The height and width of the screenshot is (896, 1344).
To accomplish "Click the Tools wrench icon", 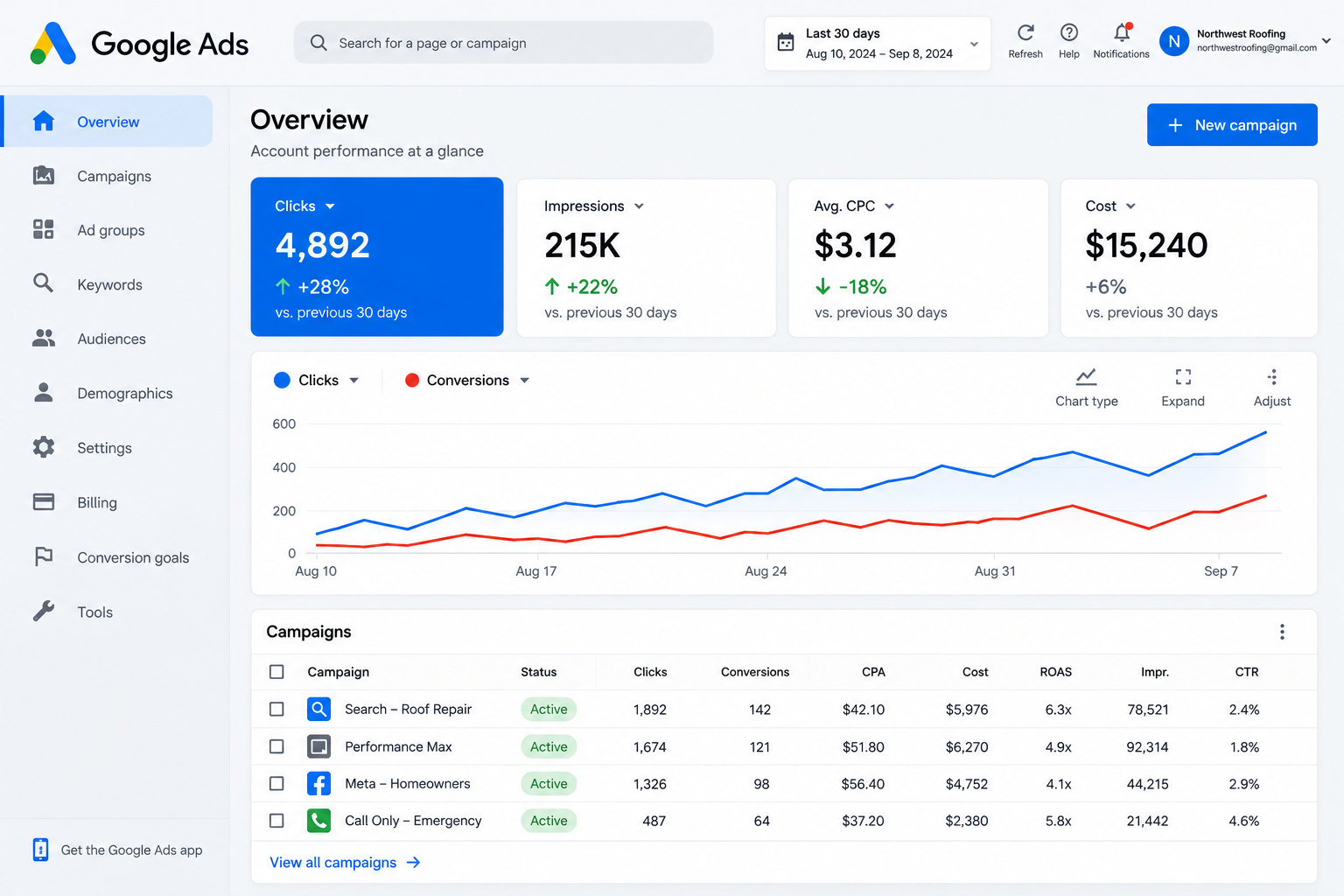I will tap(44, 611).
